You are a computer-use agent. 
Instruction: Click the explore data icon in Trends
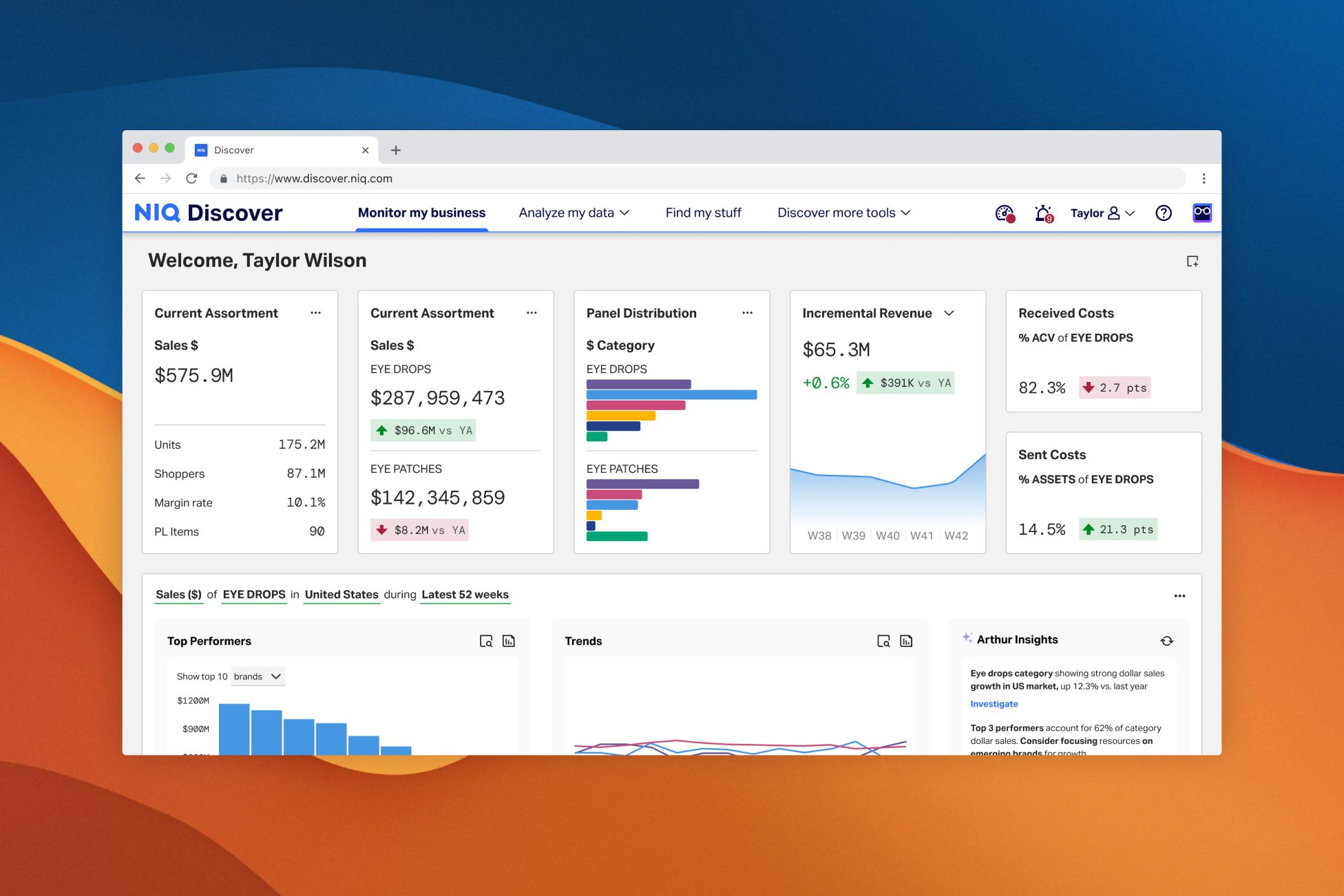[883, 641]
